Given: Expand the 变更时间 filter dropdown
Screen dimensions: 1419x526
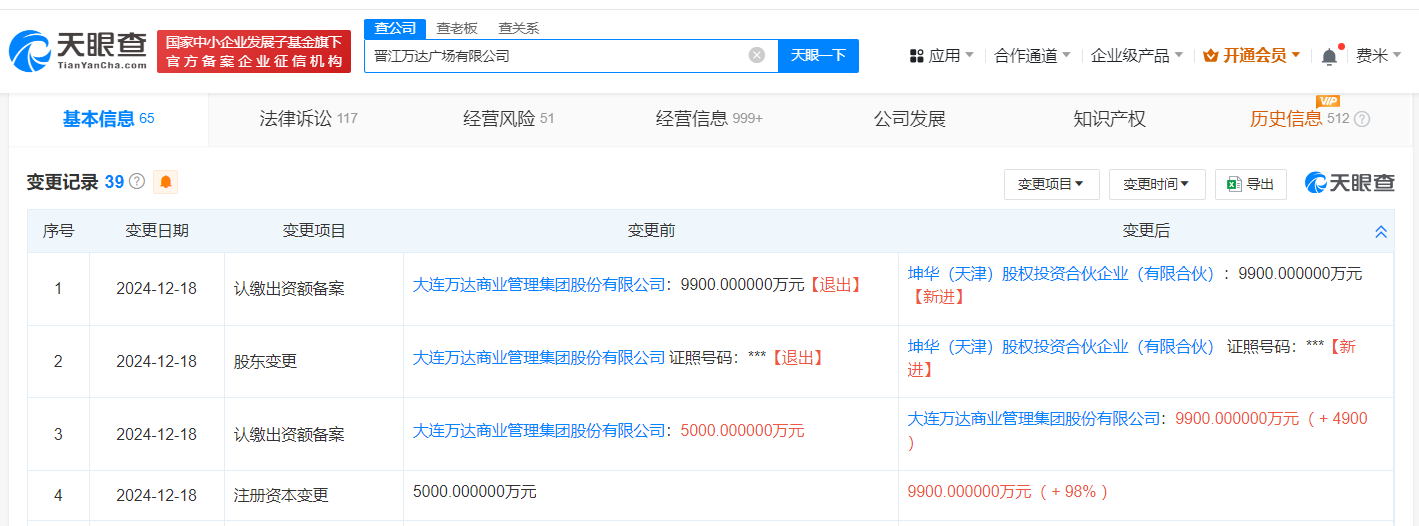Looking at the screenshot, I should [1156, 184].
